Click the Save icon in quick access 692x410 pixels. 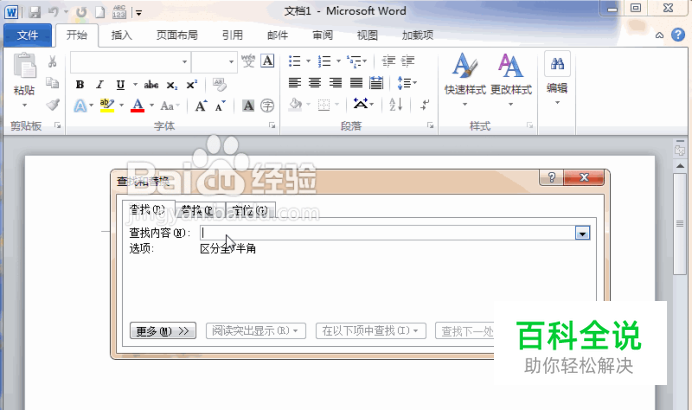coord(35,12)
